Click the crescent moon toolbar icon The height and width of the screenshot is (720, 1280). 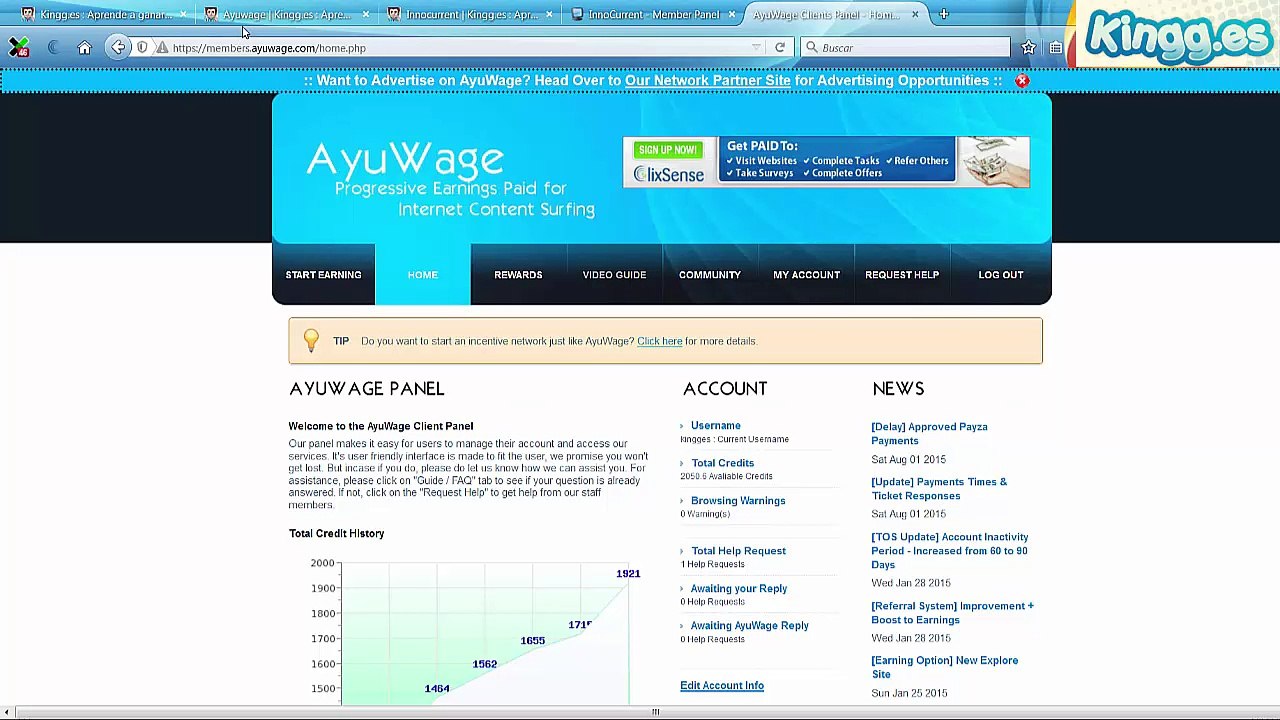(54, 48)
